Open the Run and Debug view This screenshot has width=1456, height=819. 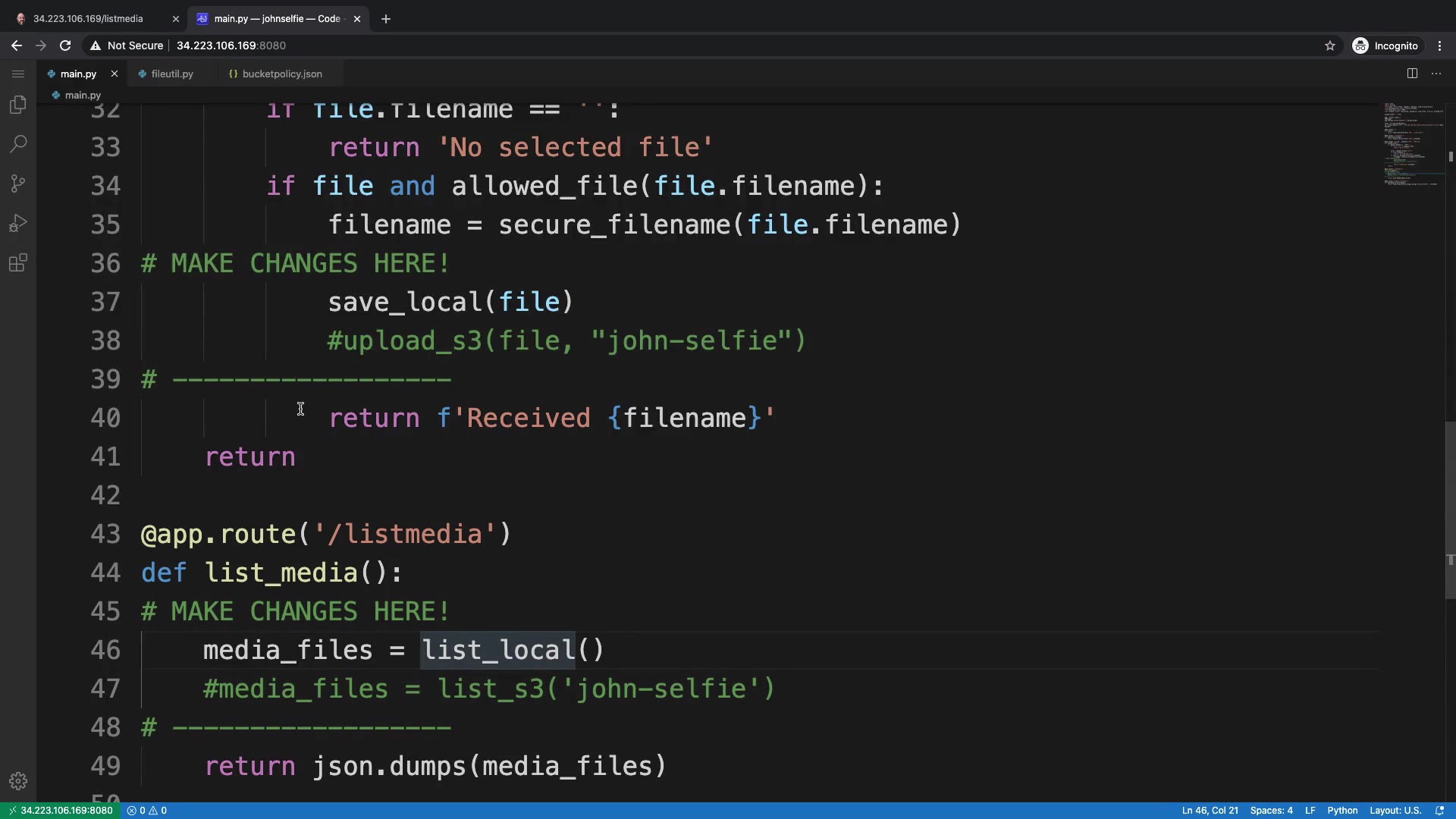[x=18, y=224]
